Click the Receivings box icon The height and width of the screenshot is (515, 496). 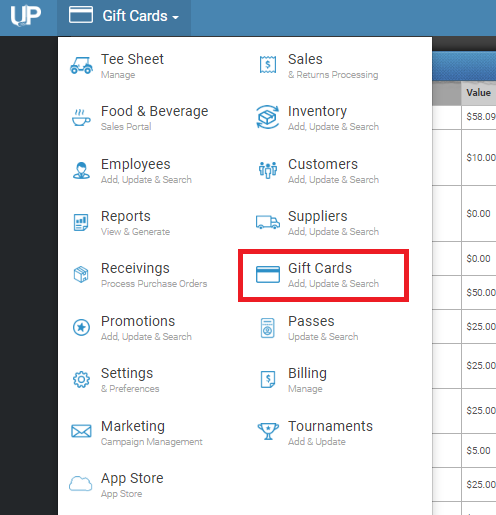(x=81, y=274)
